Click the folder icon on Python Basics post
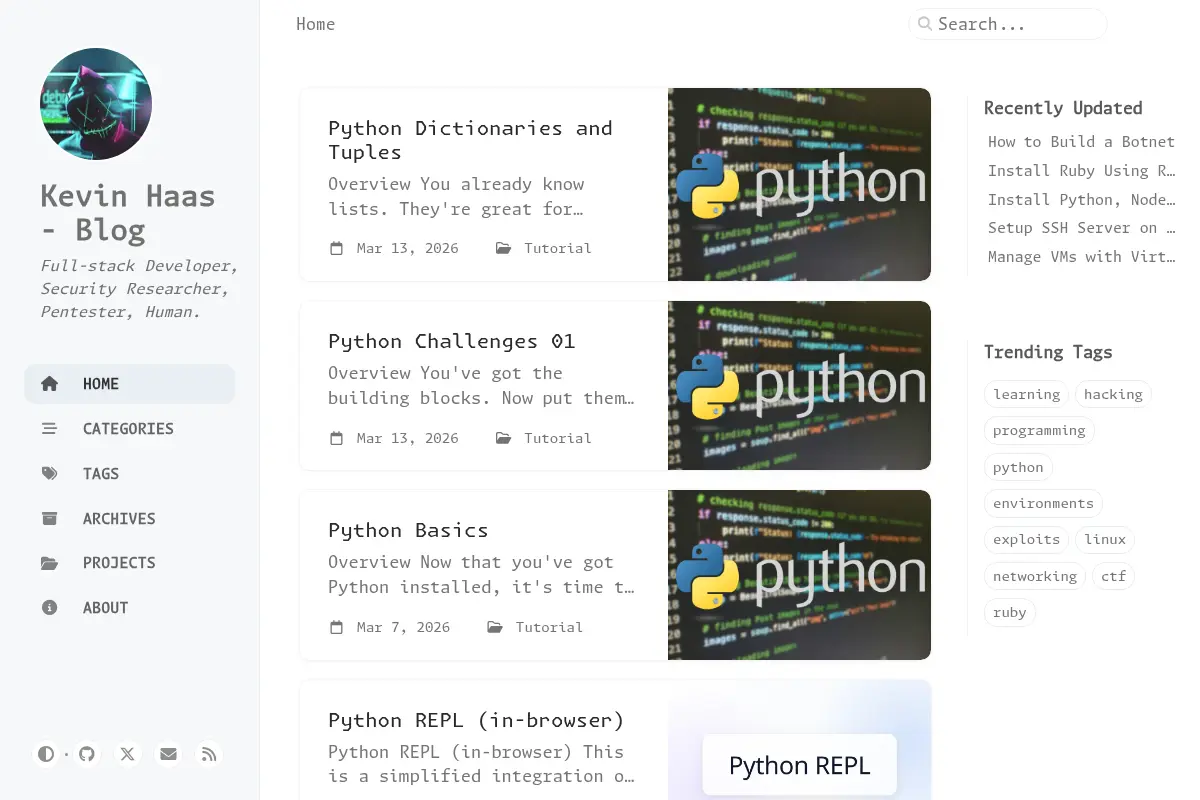Viewport: 1200px width, 800px height. pyautogui.click(x=495, y=627)
